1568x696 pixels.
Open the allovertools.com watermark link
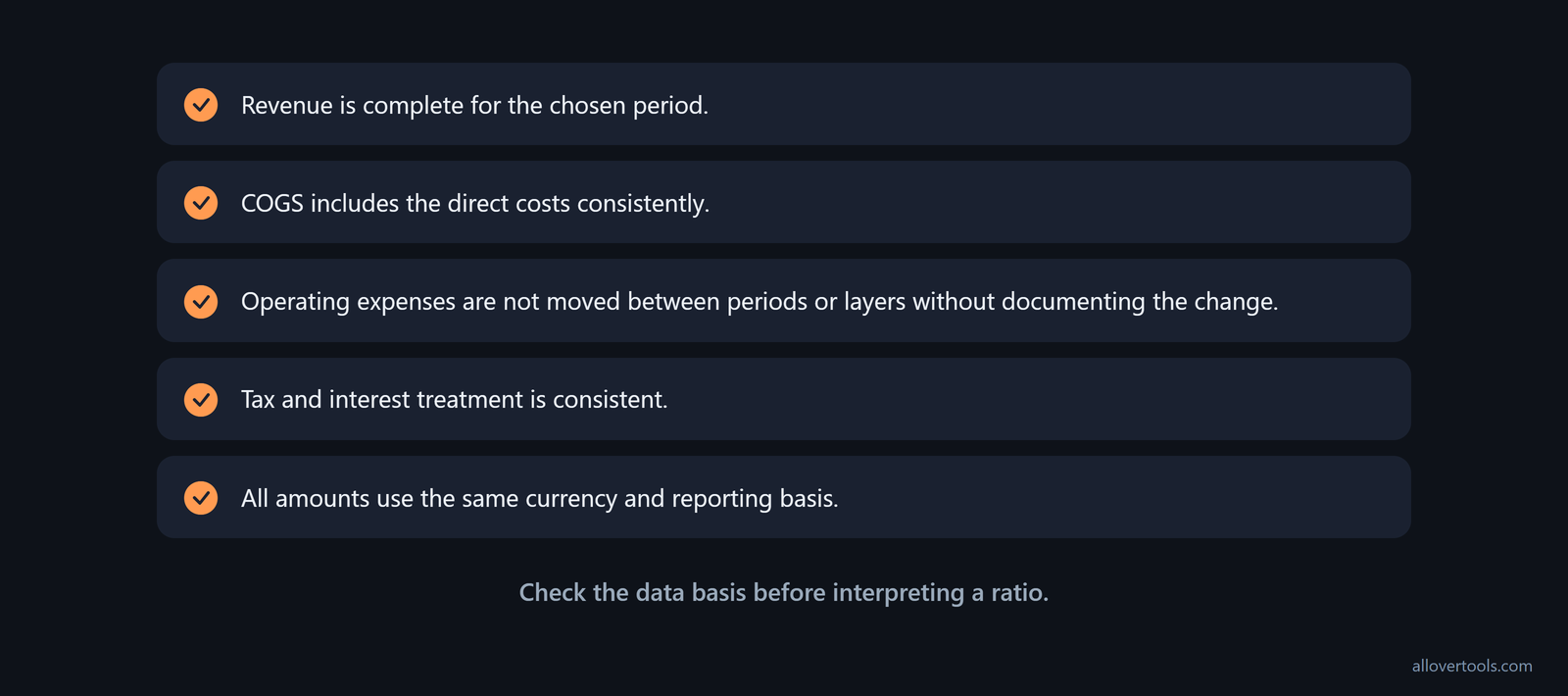point(1472,666)
